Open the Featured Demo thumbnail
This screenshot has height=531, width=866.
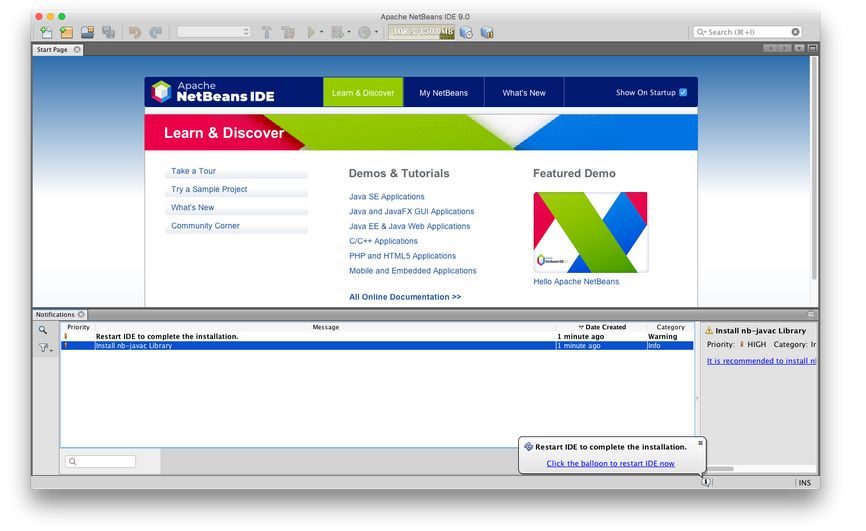(590, 232)
